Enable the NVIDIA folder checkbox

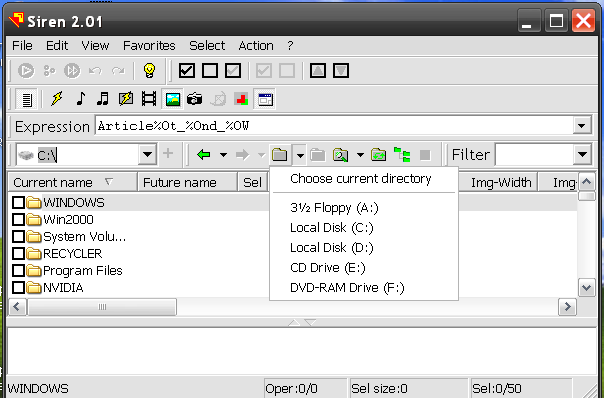[x=18, y=287]
